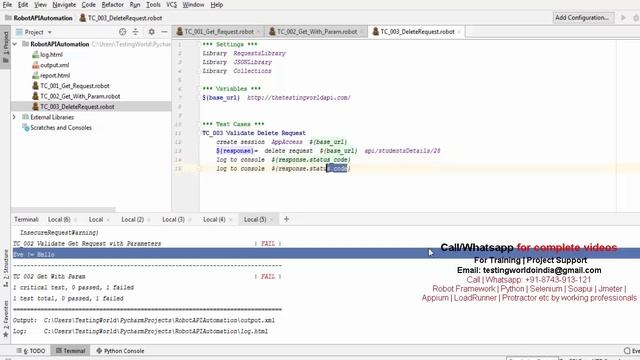Screen dimensions: 640x360
Task: Add a new terminal session with plus
Action: 287,220
